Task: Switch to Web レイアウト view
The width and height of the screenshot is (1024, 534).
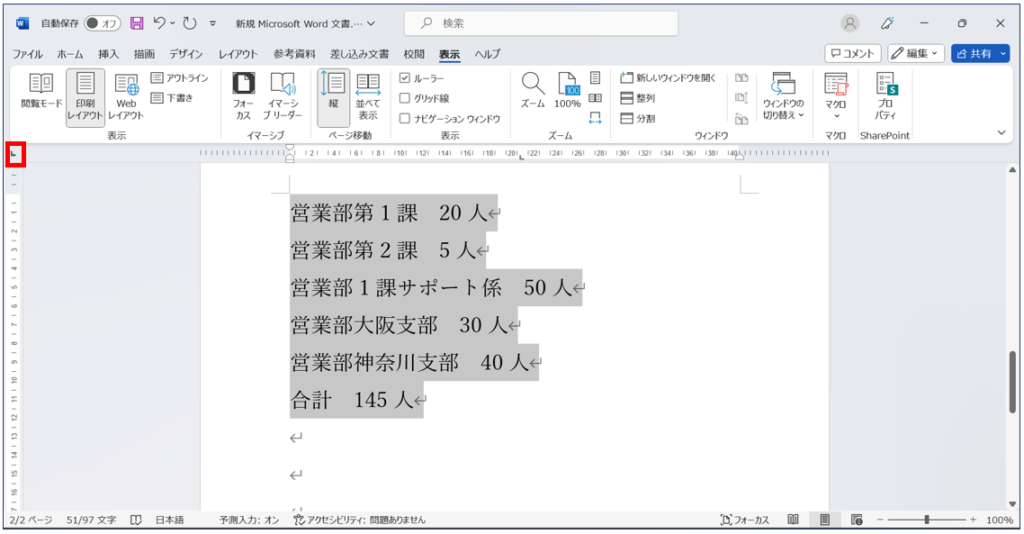Action: [126, 97]
